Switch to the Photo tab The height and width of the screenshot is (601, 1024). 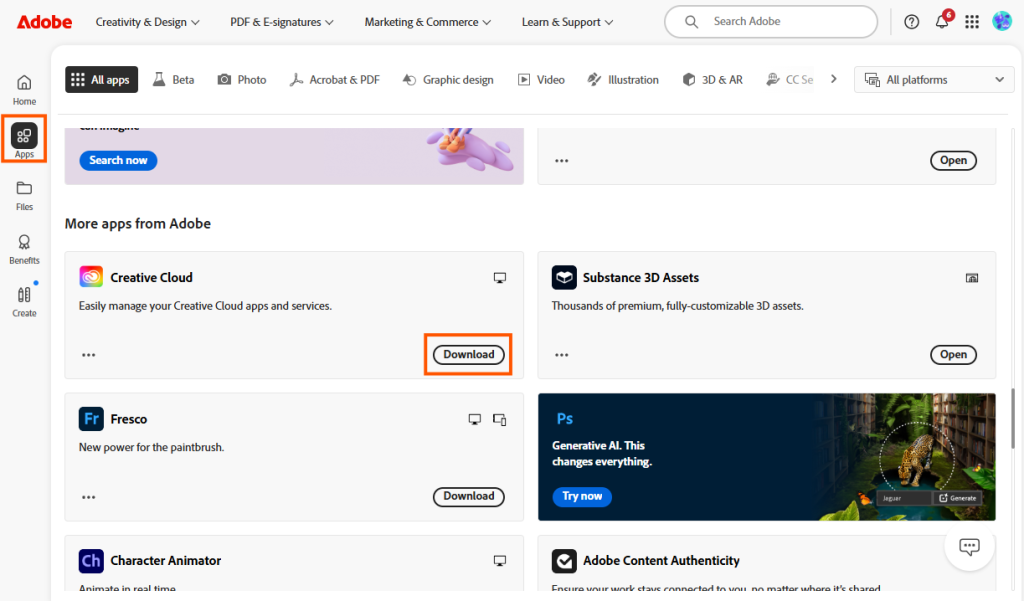coord(242,80)
